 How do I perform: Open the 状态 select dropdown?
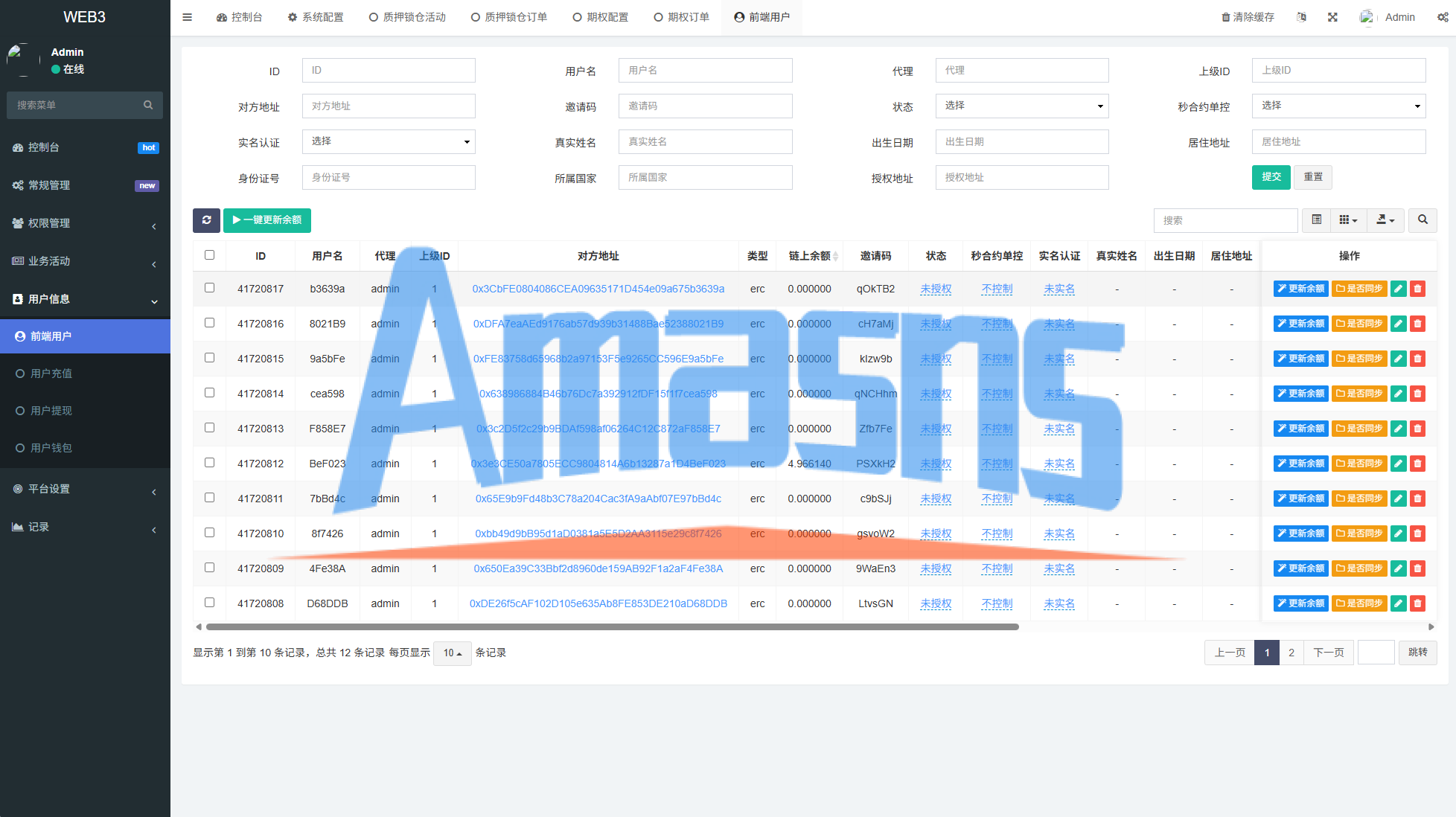point(1021,106)
